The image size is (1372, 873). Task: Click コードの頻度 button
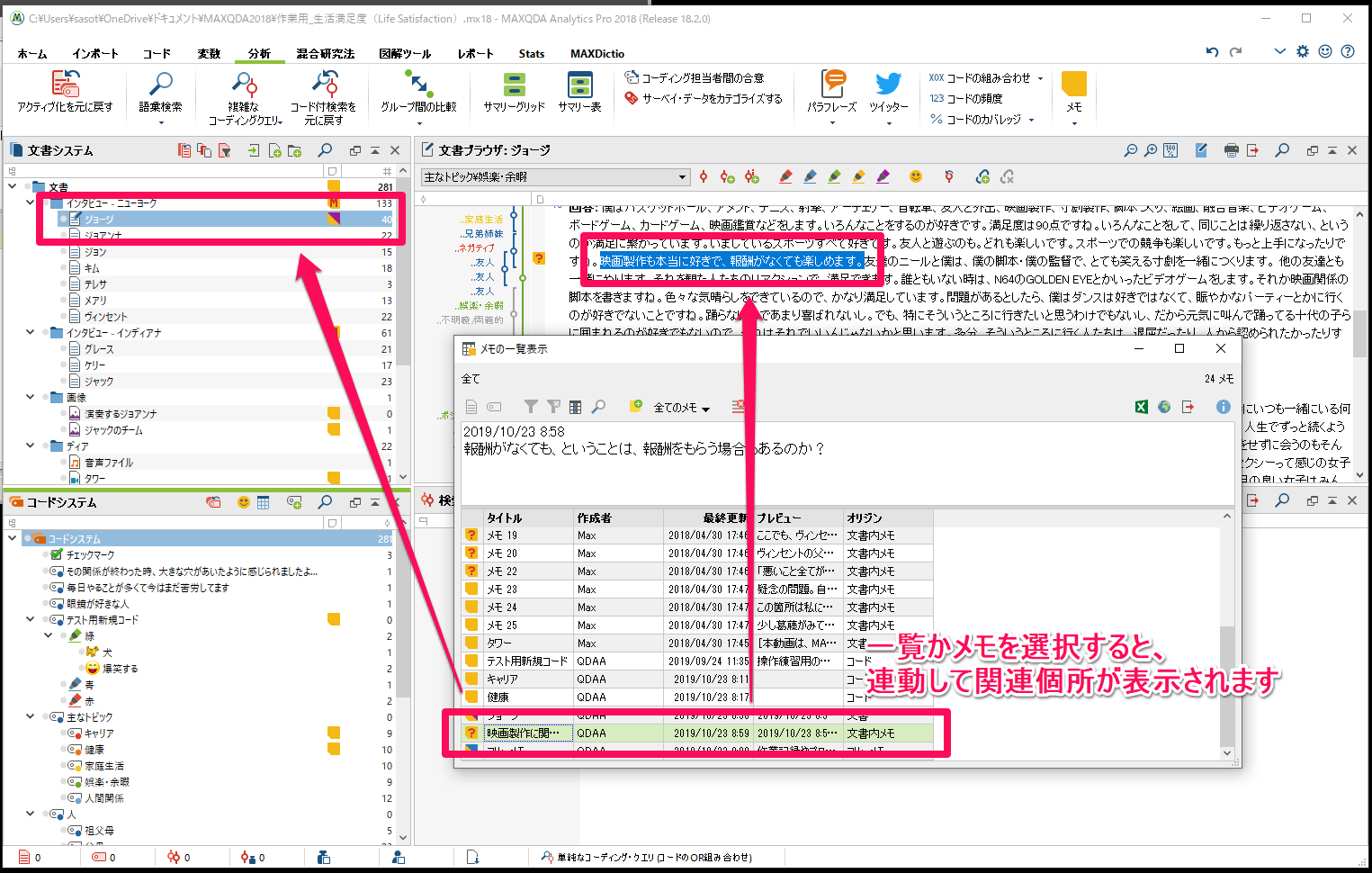965,98
